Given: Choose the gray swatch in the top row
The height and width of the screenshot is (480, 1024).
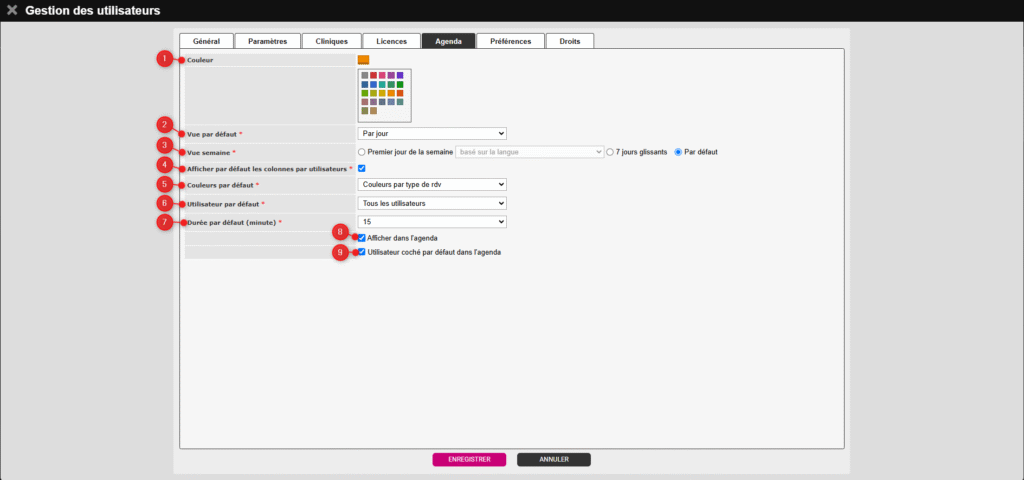Looking at the screenshot, I should [365, 75].
